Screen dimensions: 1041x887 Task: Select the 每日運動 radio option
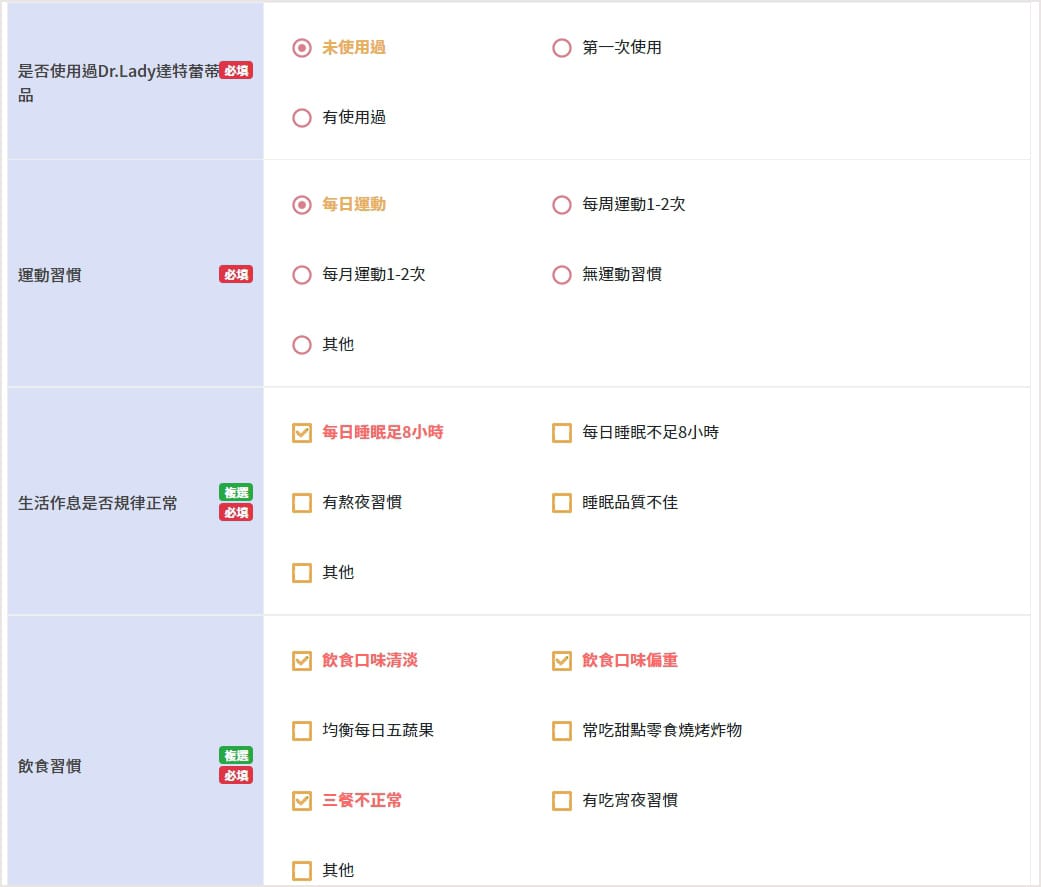click(302, 204)
